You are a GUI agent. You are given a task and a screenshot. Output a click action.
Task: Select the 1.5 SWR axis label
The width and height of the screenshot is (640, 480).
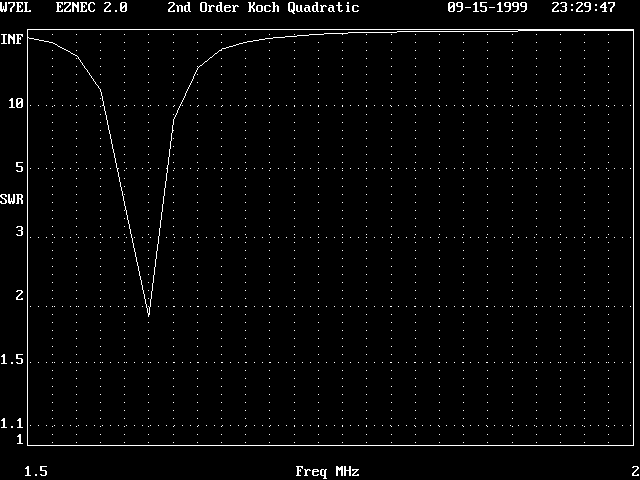12,360
